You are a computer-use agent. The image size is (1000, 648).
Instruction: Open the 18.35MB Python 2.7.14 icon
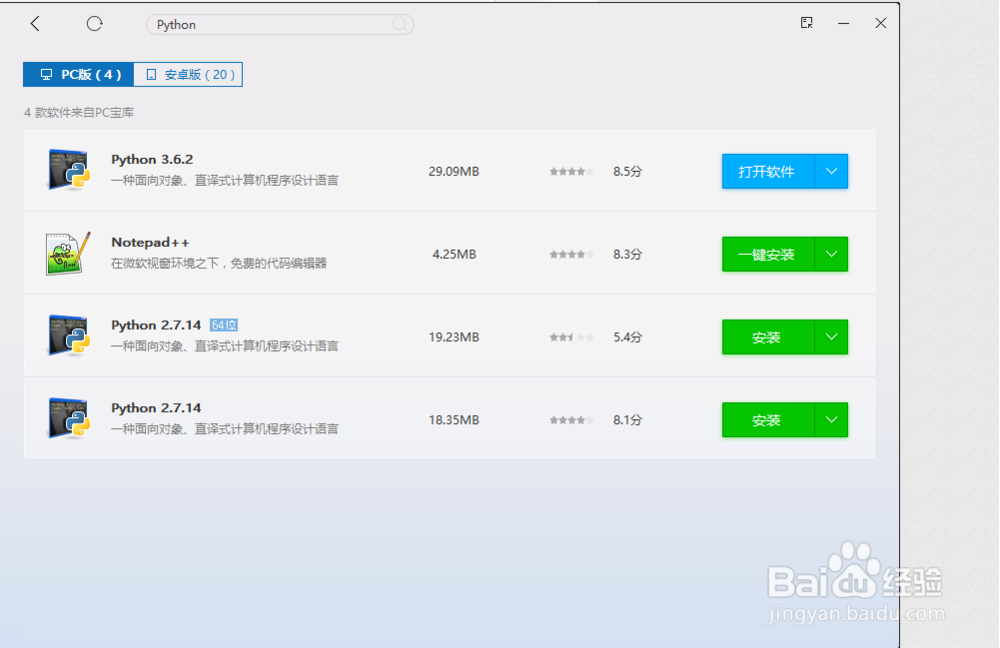tap(68, 418)
